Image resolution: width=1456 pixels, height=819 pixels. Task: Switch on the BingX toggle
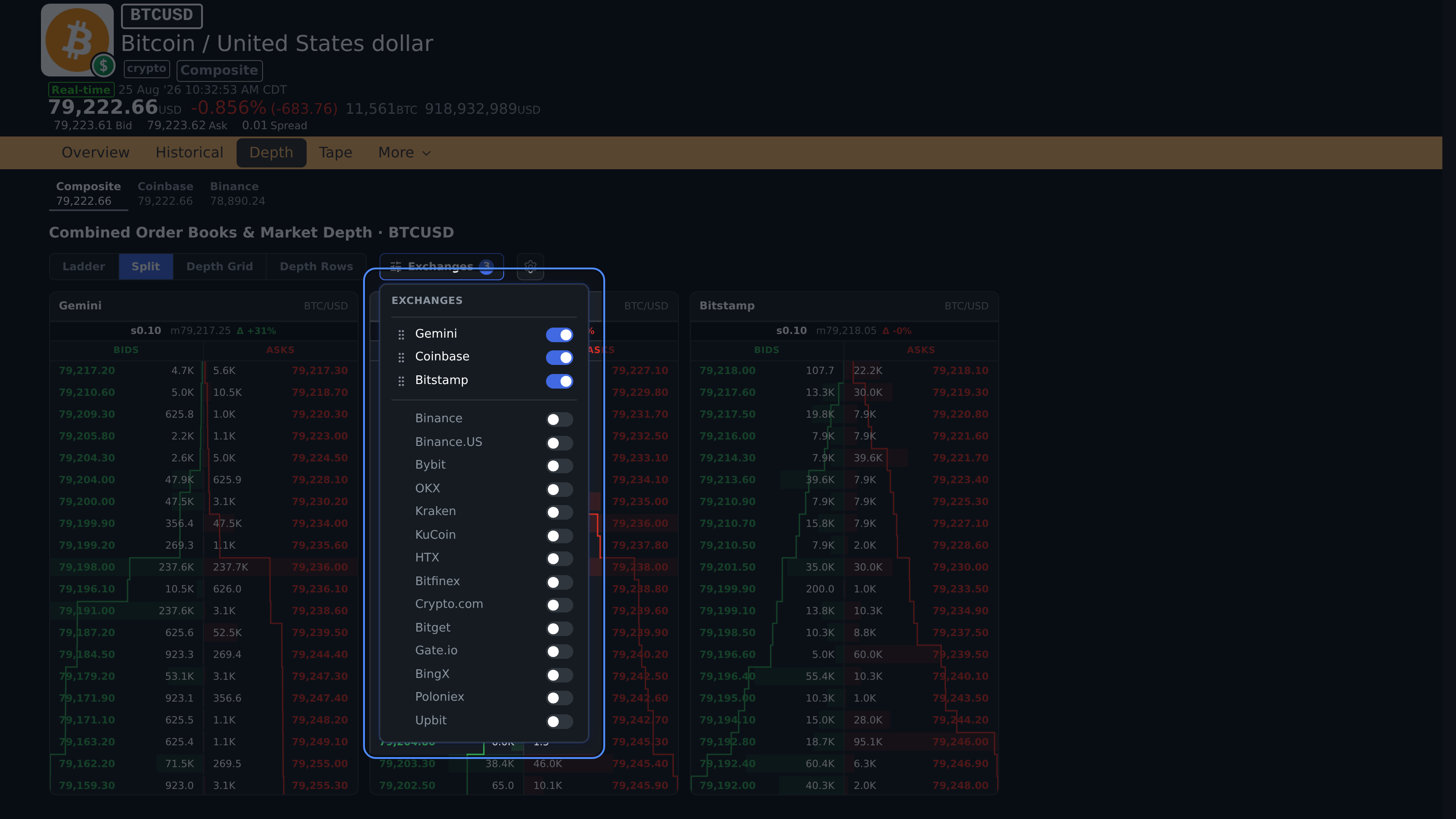coord(559,675)
